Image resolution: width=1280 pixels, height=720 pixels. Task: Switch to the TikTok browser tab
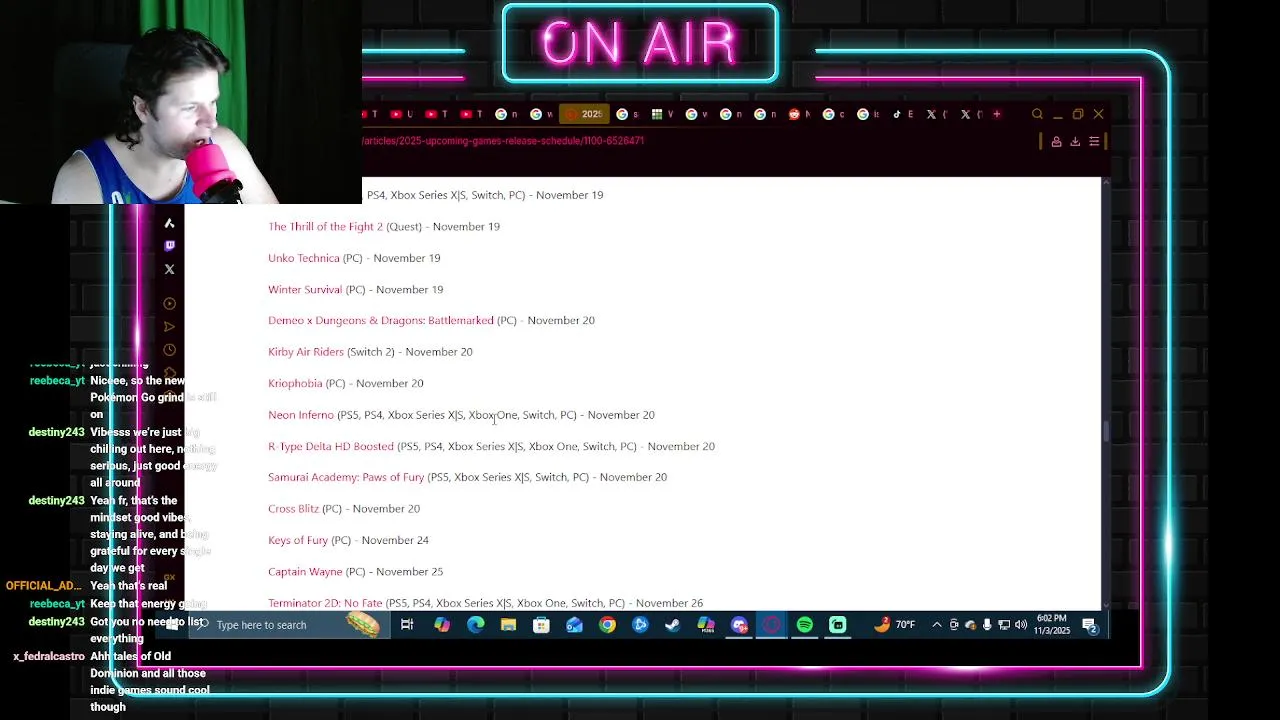tap(902, 114)
